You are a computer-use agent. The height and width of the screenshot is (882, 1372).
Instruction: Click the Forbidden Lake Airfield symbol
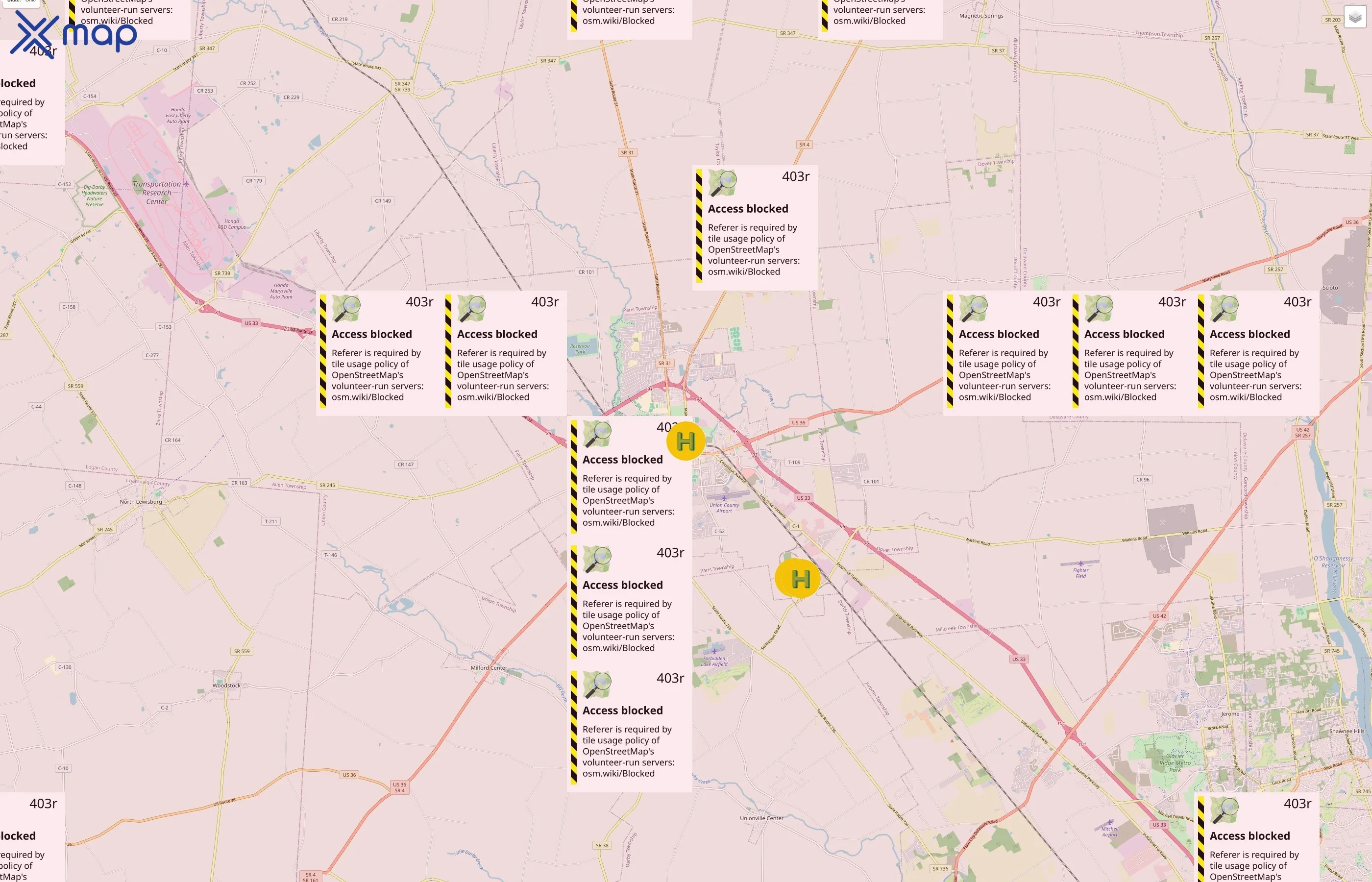714,651
